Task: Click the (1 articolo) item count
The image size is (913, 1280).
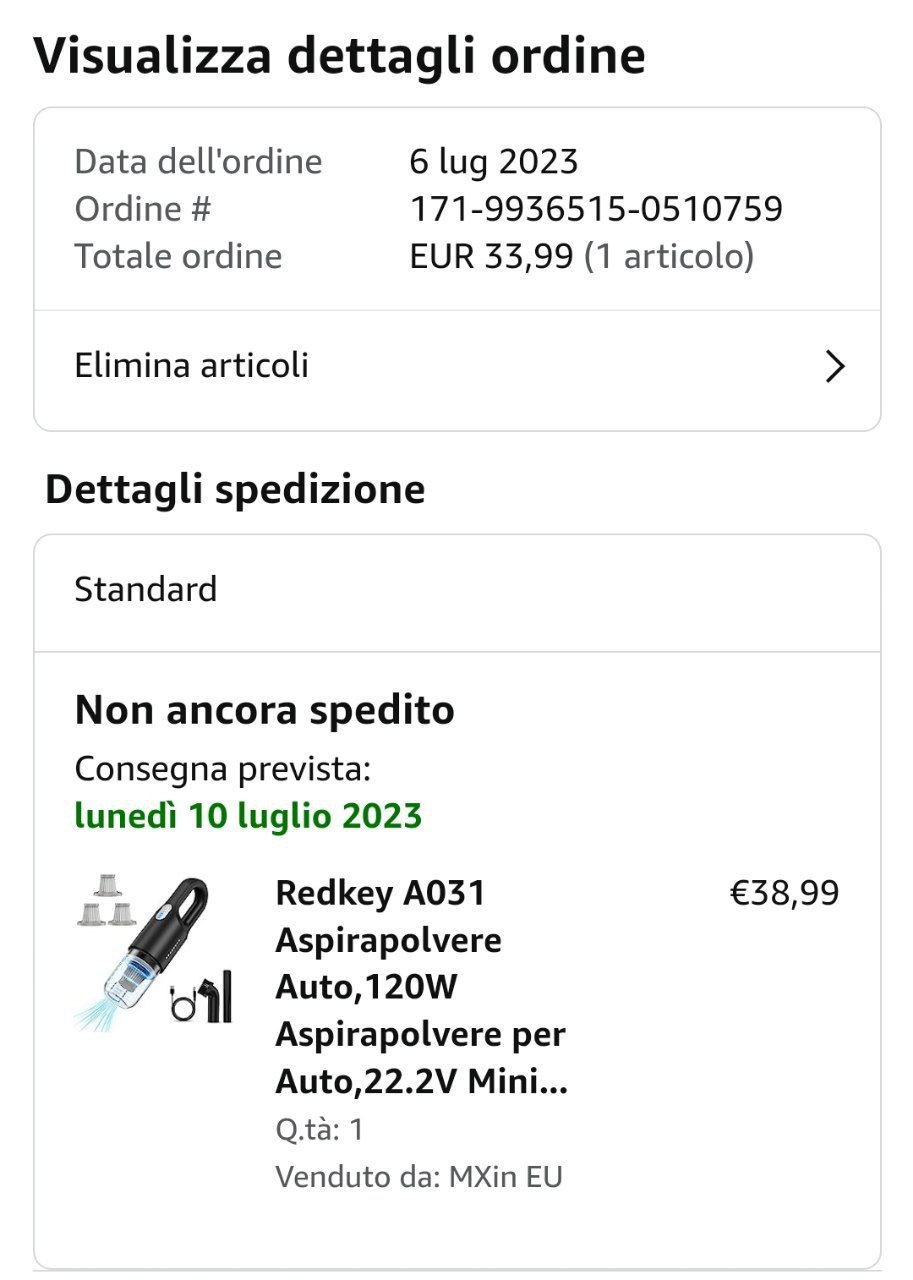Action: coord(668,257)
